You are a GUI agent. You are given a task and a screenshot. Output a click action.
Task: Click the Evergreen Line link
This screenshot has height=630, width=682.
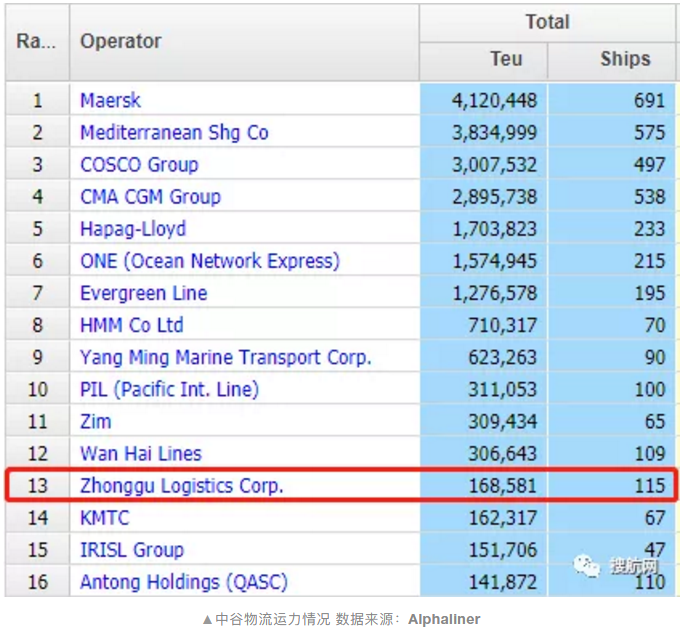point(144,293)
